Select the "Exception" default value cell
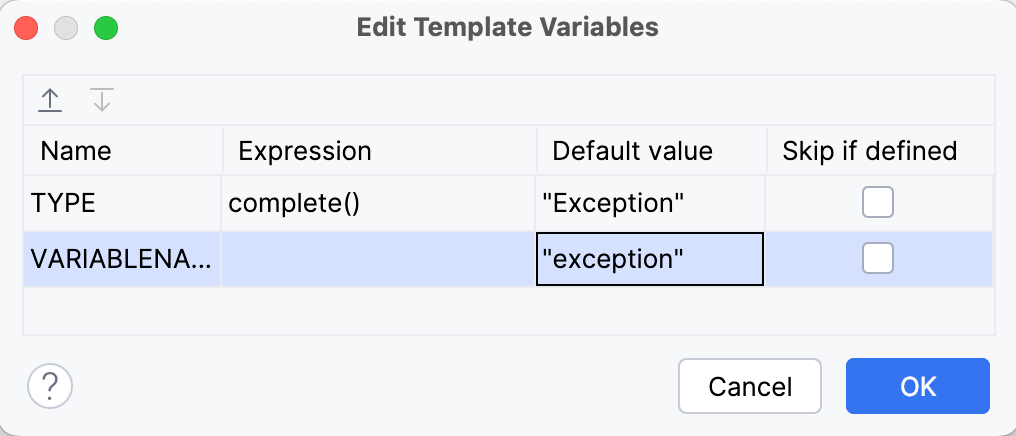 coord(650,203)
